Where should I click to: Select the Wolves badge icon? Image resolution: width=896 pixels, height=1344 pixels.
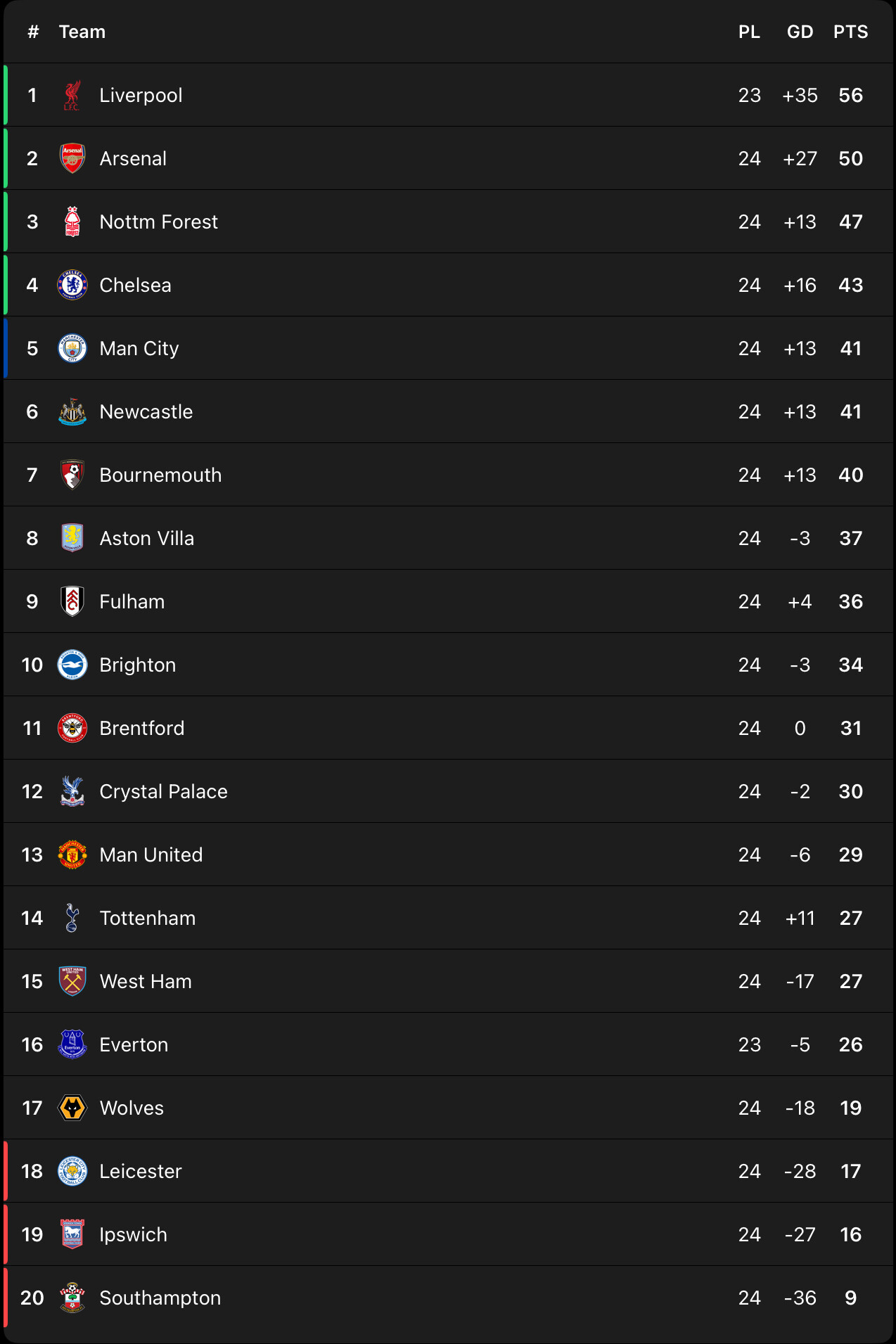click(x=72, y=1108)
